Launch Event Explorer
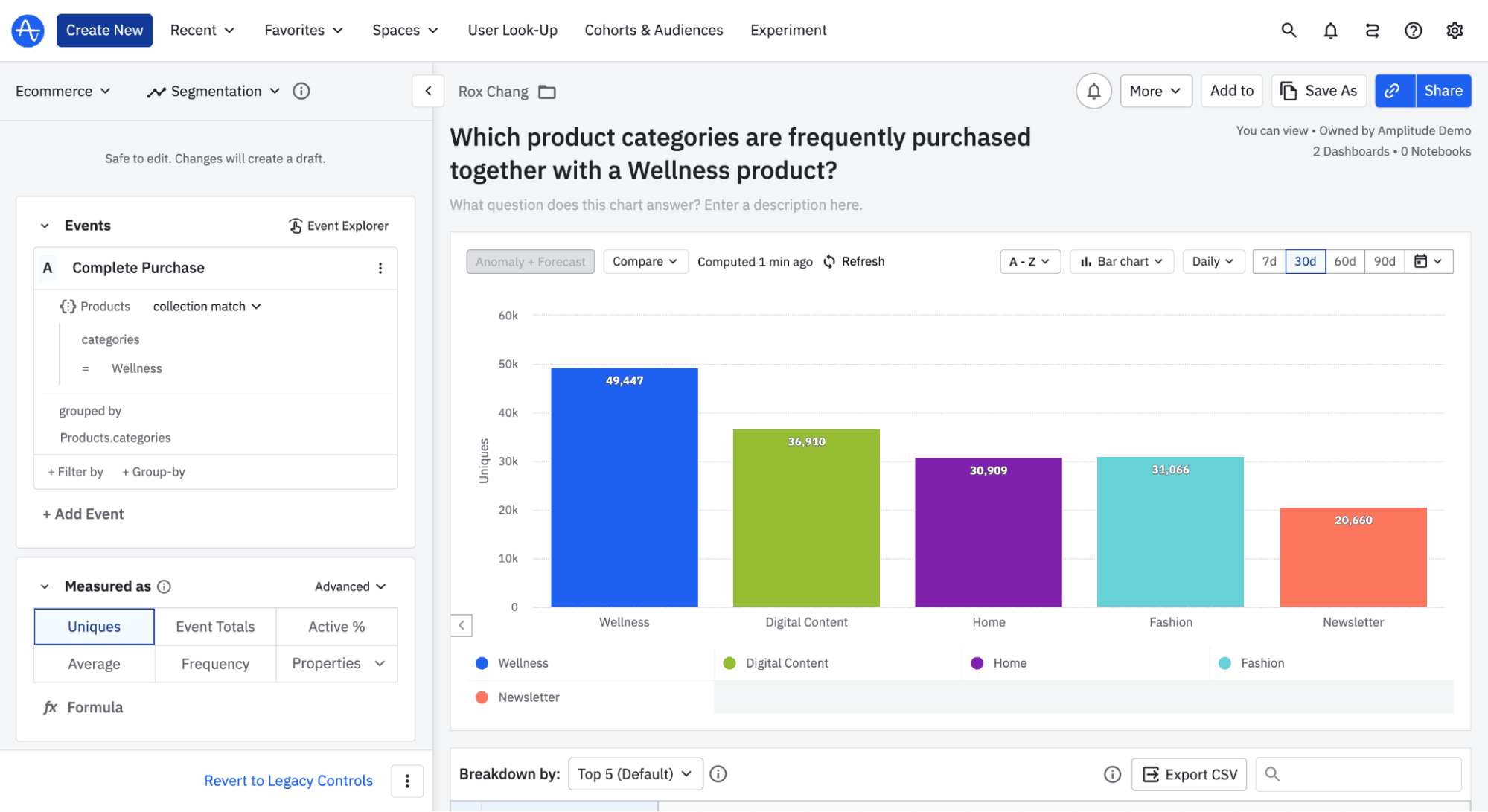1488x812 pixels. tap(339, 226)
